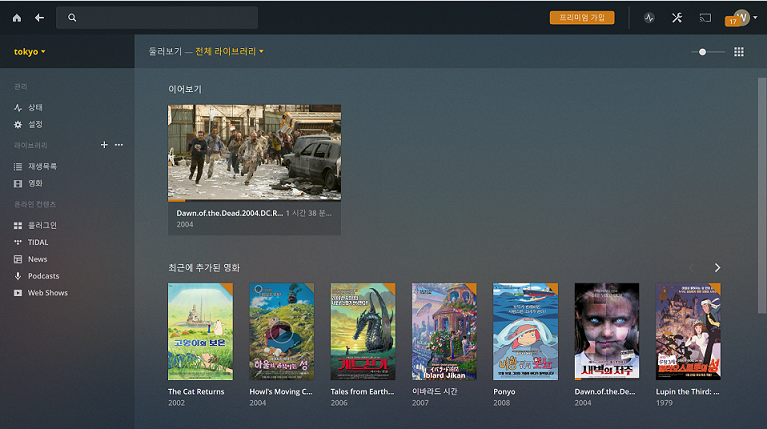Click the user menu dropdown arrow
The width and height of the screenshot is (767, 429).
tap(755, 18)
